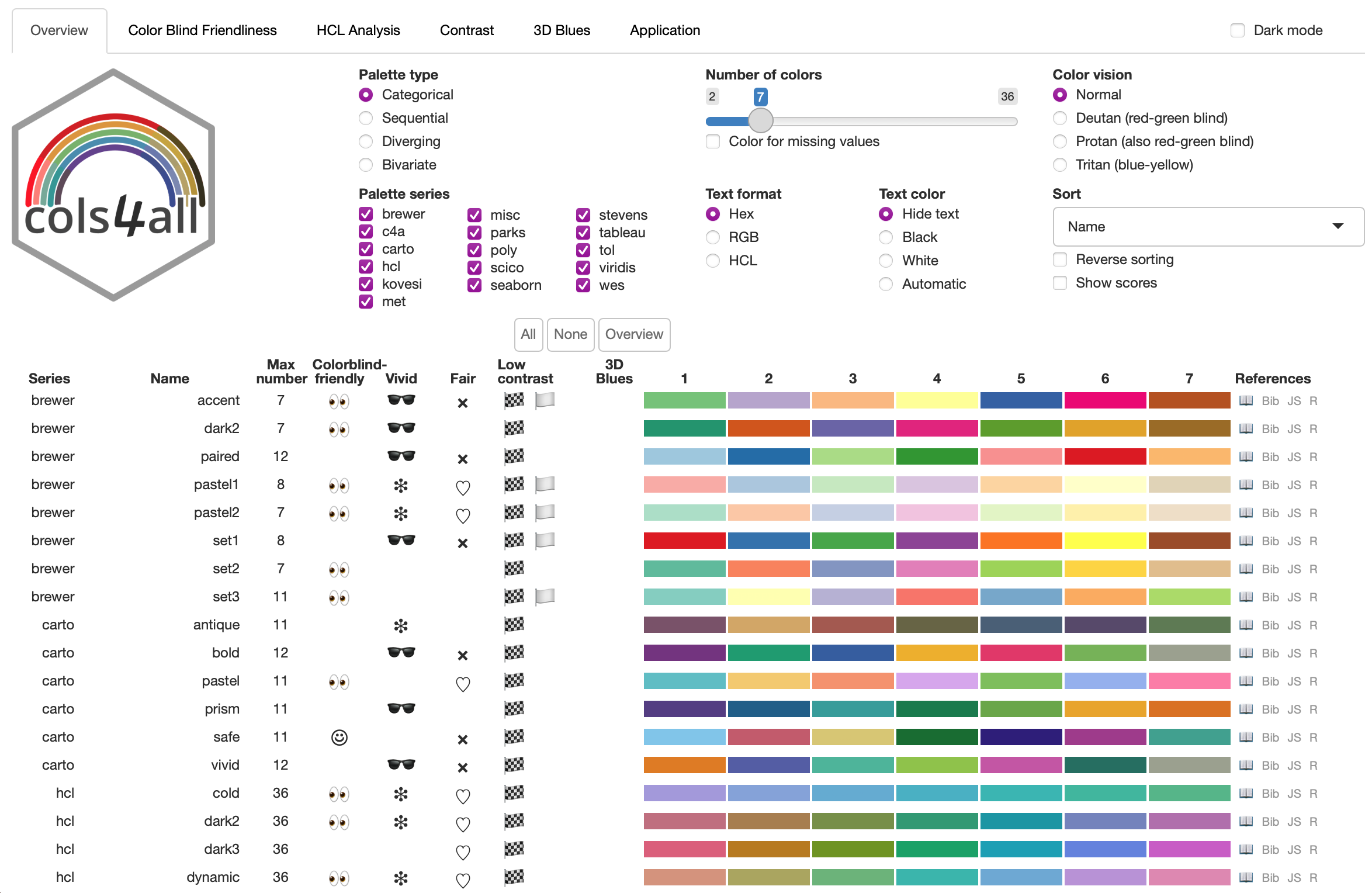Click the eyes colorblind icon for brewer pastel1
1372x893 pixels.
click(339, 485)
